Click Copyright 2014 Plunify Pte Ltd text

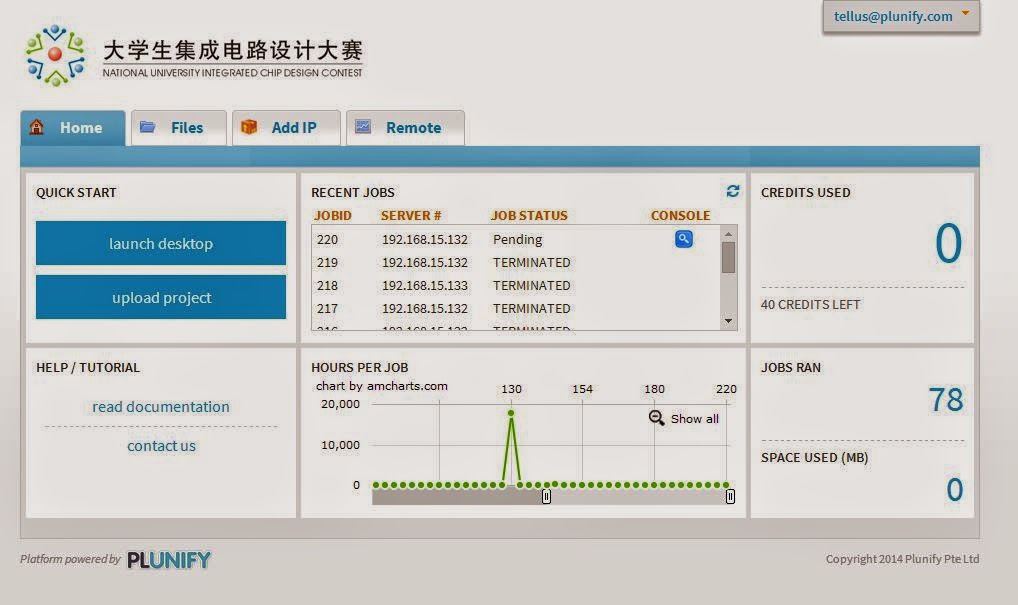pyautogui.click(x=902, y=559)
